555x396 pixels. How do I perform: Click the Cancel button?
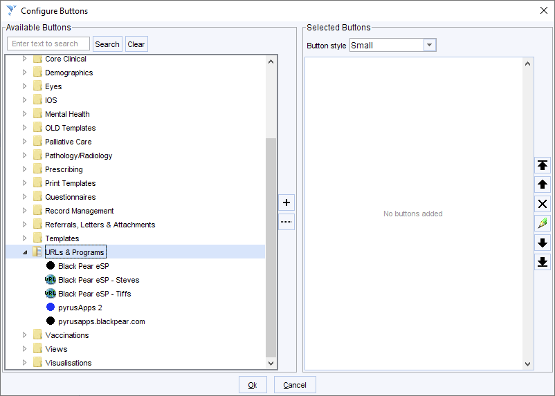click(x=295, y=385)
